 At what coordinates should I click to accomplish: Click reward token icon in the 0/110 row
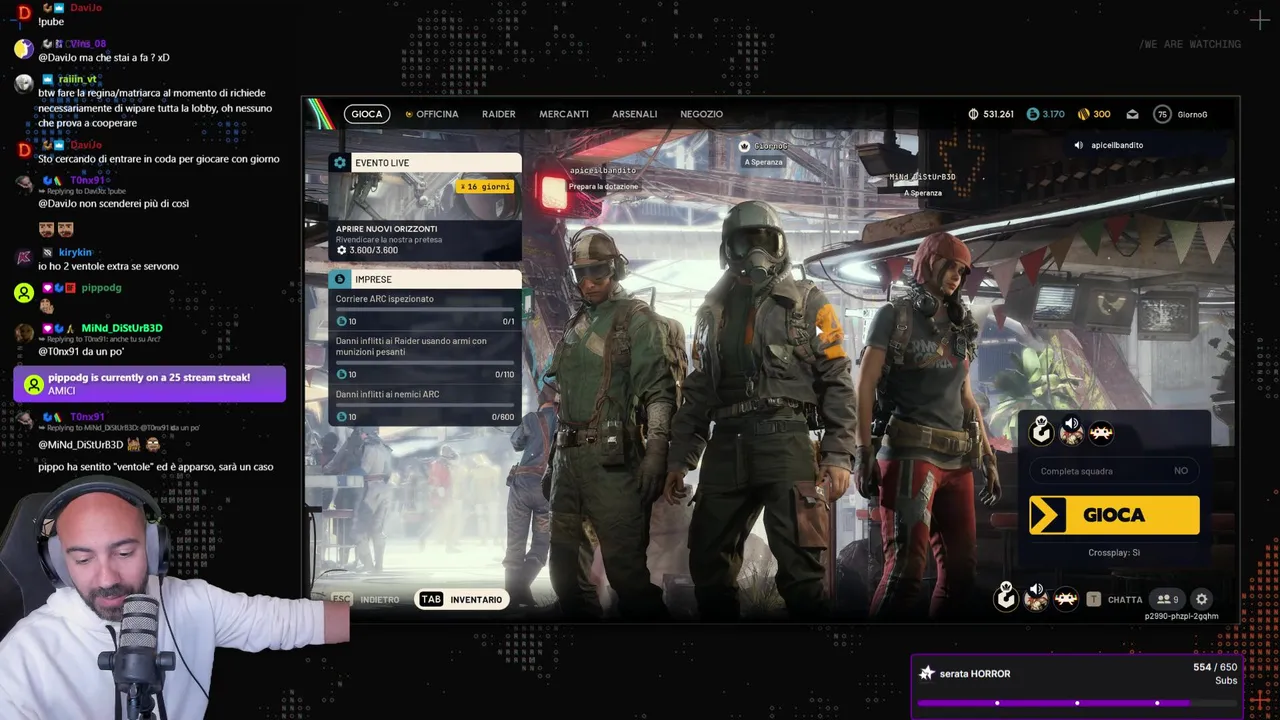pyautogui.click(x=341, y=374)
